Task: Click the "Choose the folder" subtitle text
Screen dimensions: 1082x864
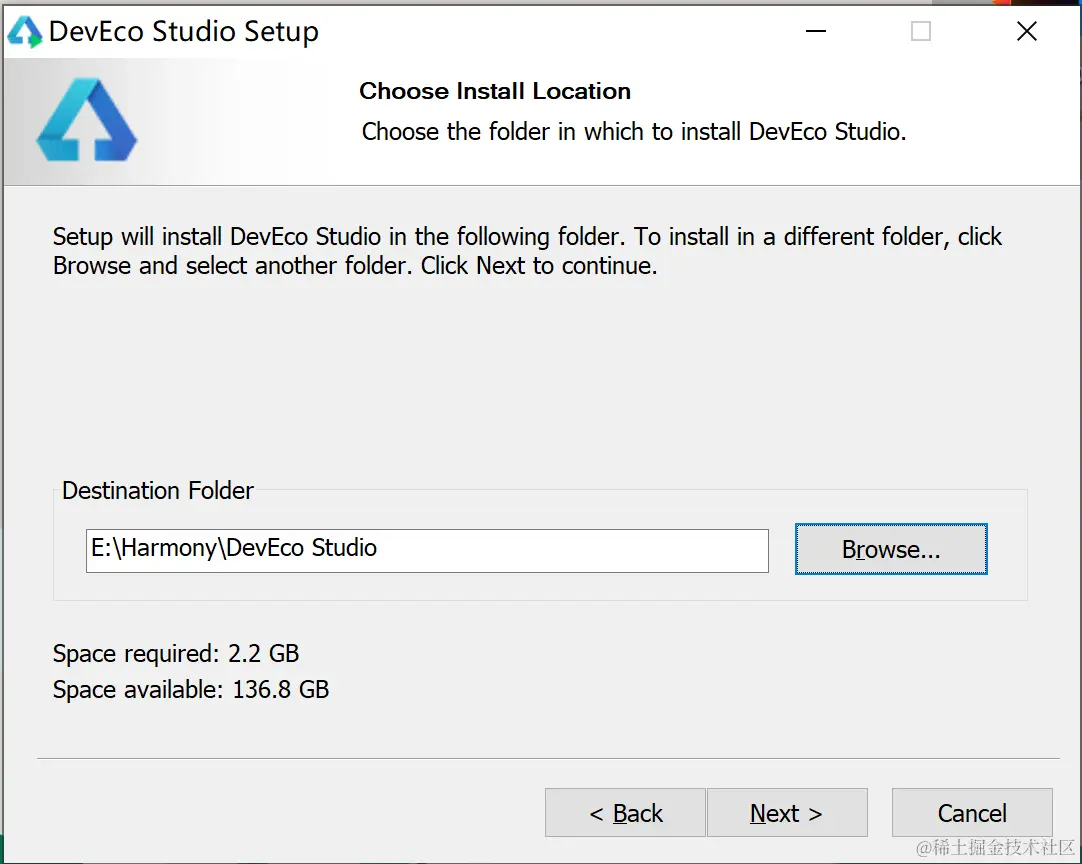Action: tap(633, 131)
